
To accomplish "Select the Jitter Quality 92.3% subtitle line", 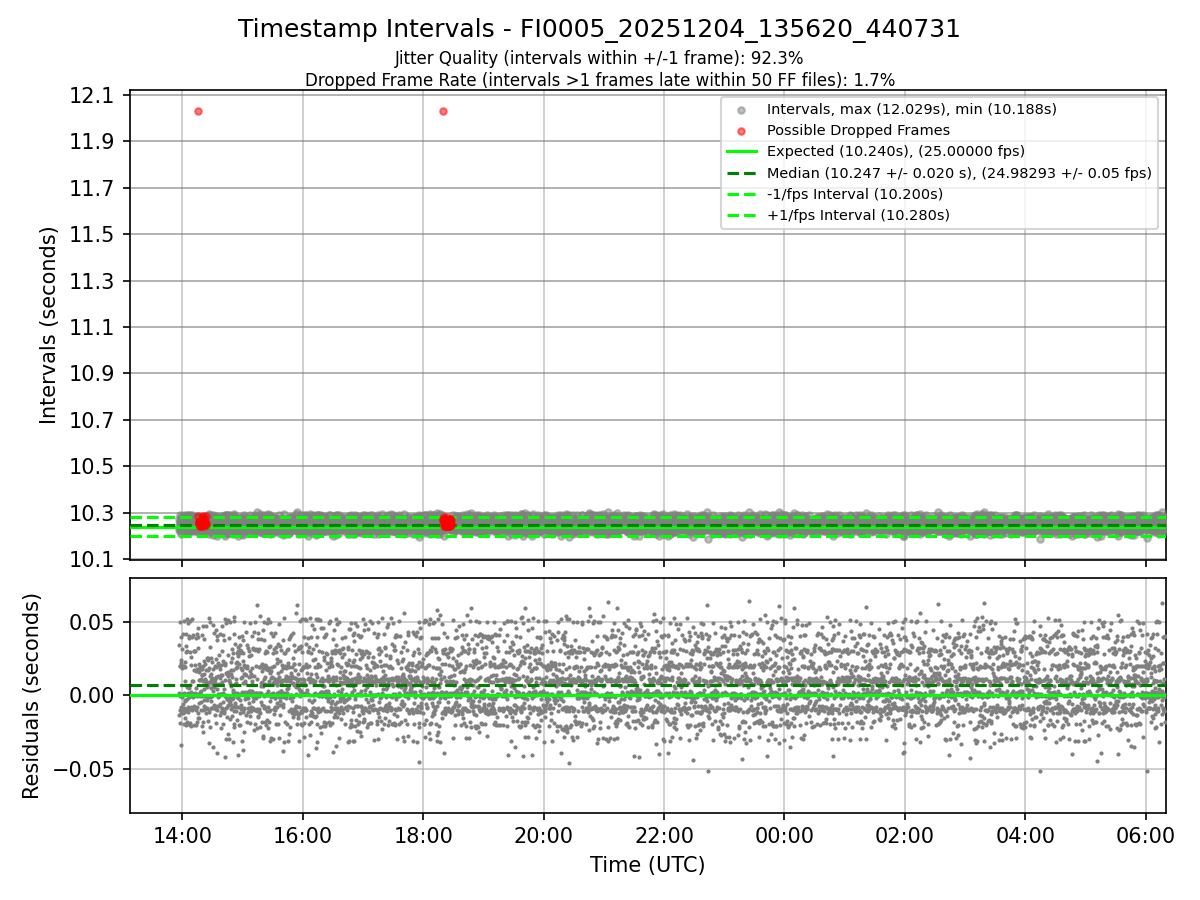I will (x=599, y=58).
